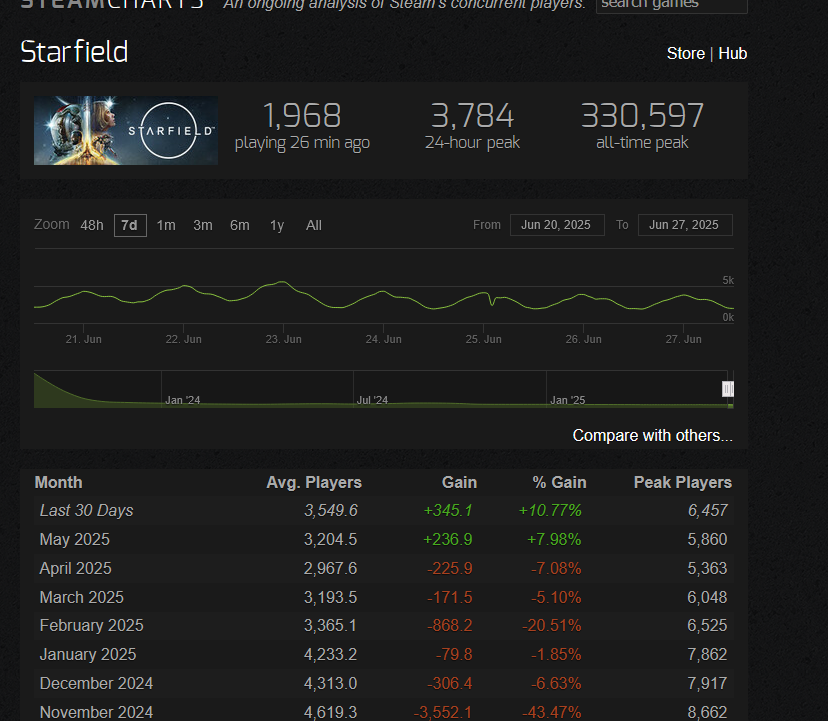Viewport: 828px width, 721px height.
Task: Click the +236.9 gain for May 2025
Action: click(x=448, y=539)
